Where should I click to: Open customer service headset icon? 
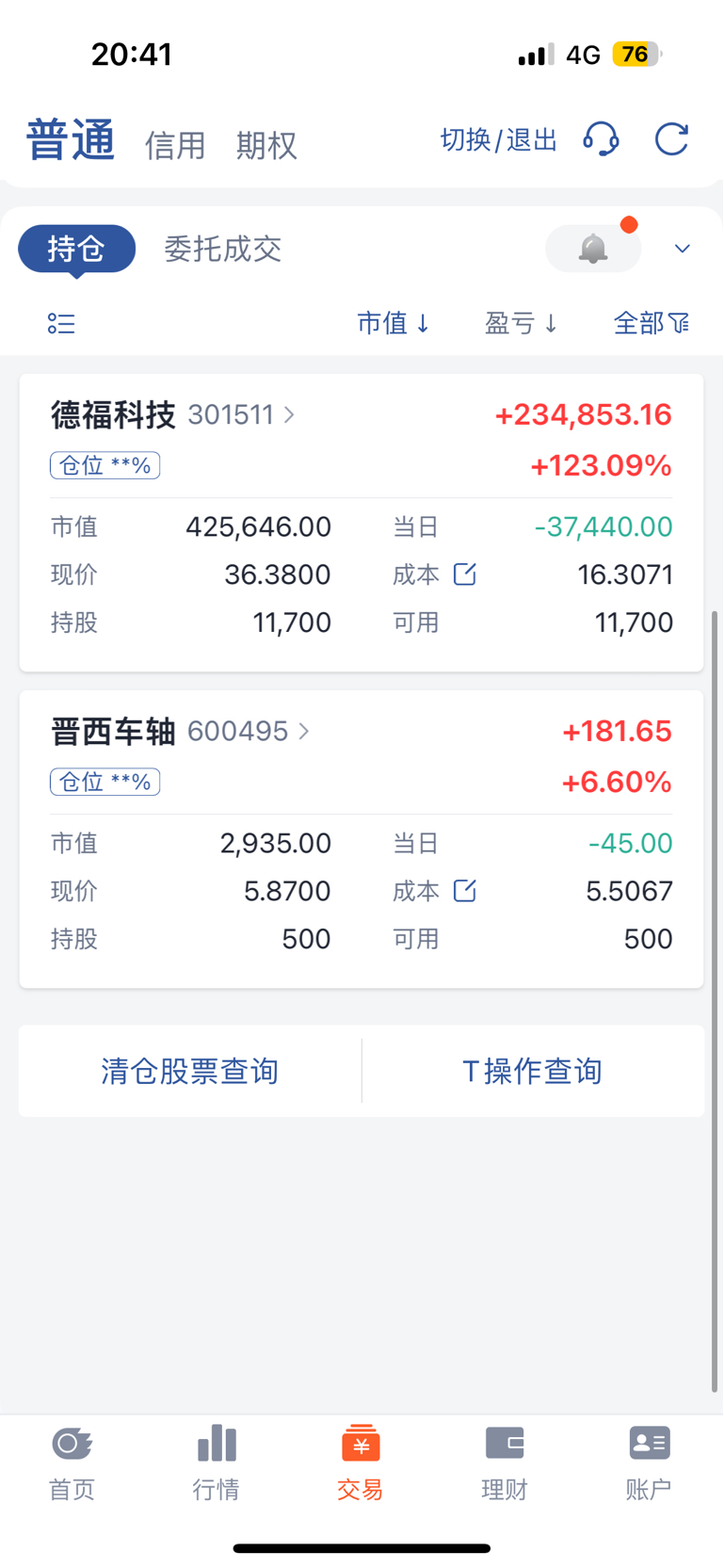(601, 139)
